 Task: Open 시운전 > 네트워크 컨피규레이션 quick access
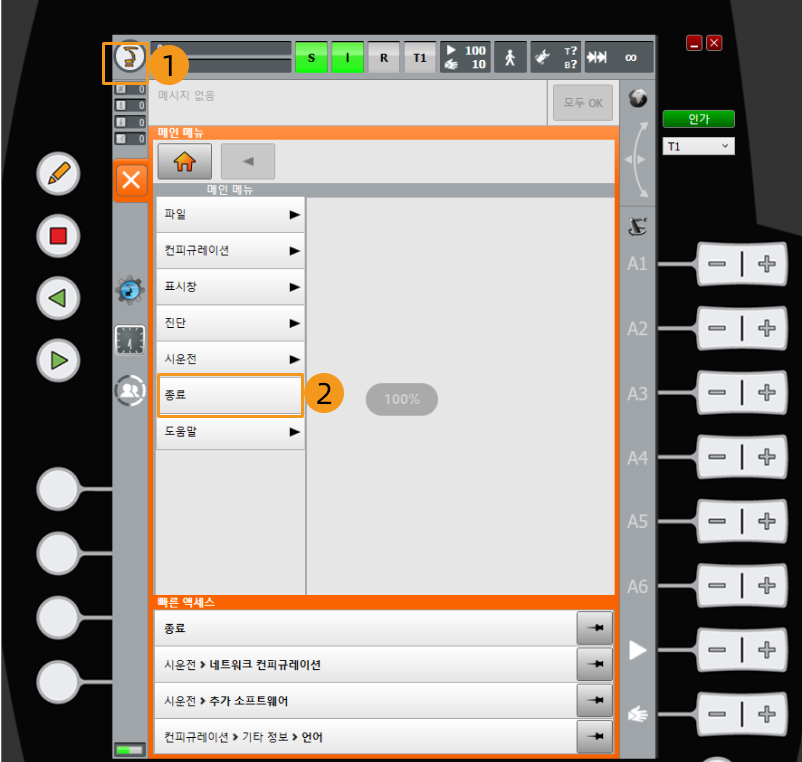tap(365, 664)
